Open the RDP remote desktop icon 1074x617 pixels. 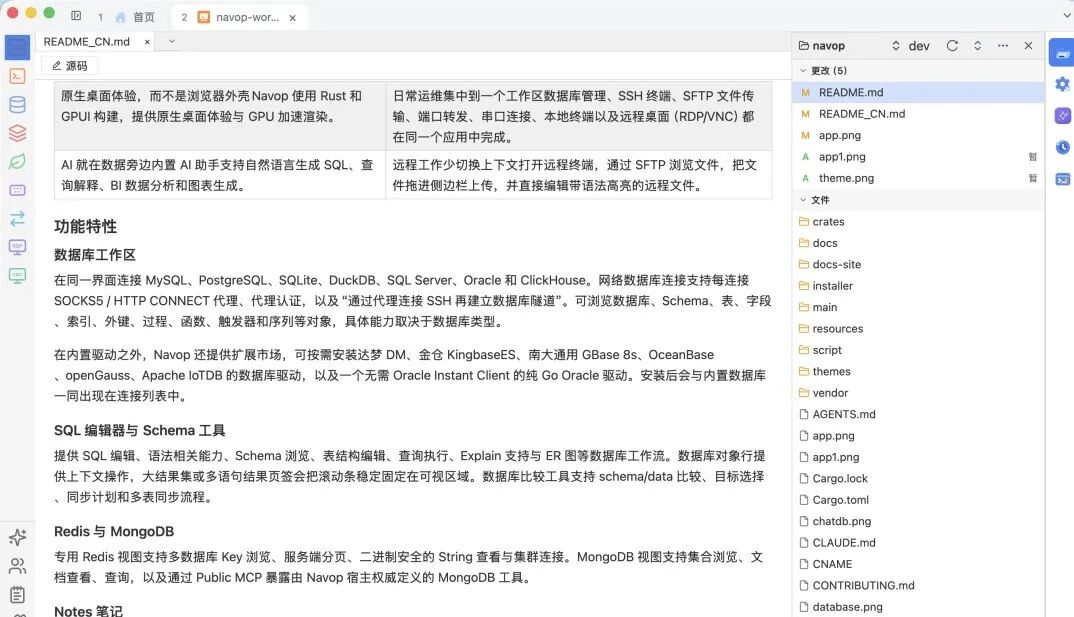tap(17, 247)
